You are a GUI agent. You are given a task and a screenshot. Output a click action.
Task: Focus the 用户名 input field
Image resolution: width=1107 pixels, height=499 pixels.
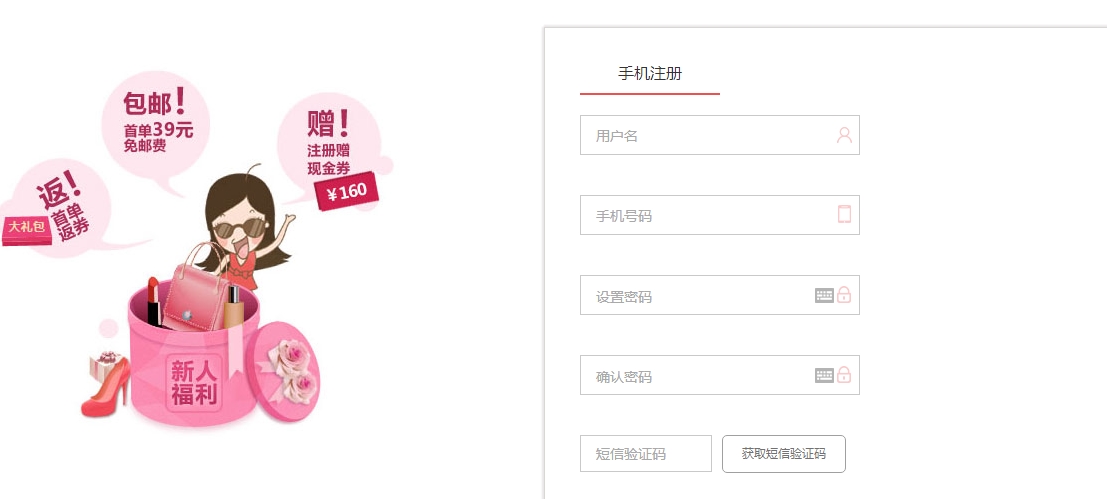tap(705, 135)
